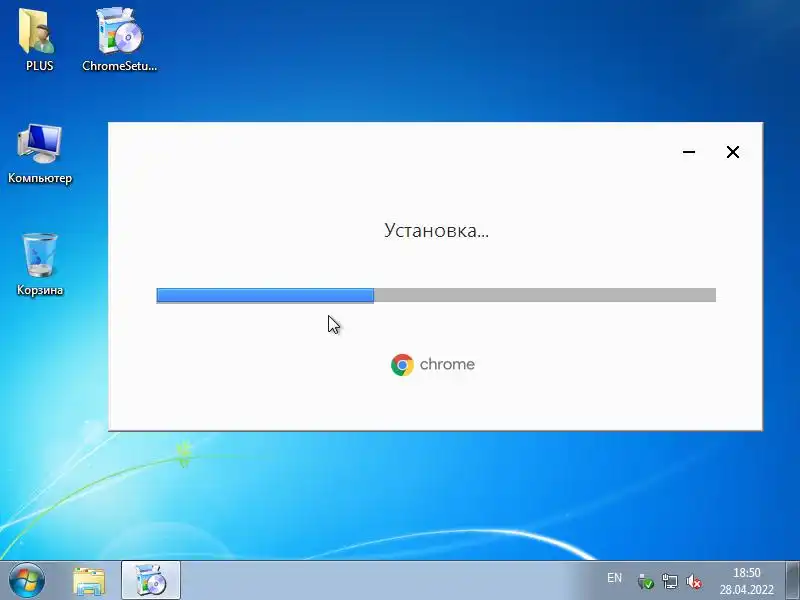Close the Chrome installer window
The image size is (800, 600).
click(733, 152)
